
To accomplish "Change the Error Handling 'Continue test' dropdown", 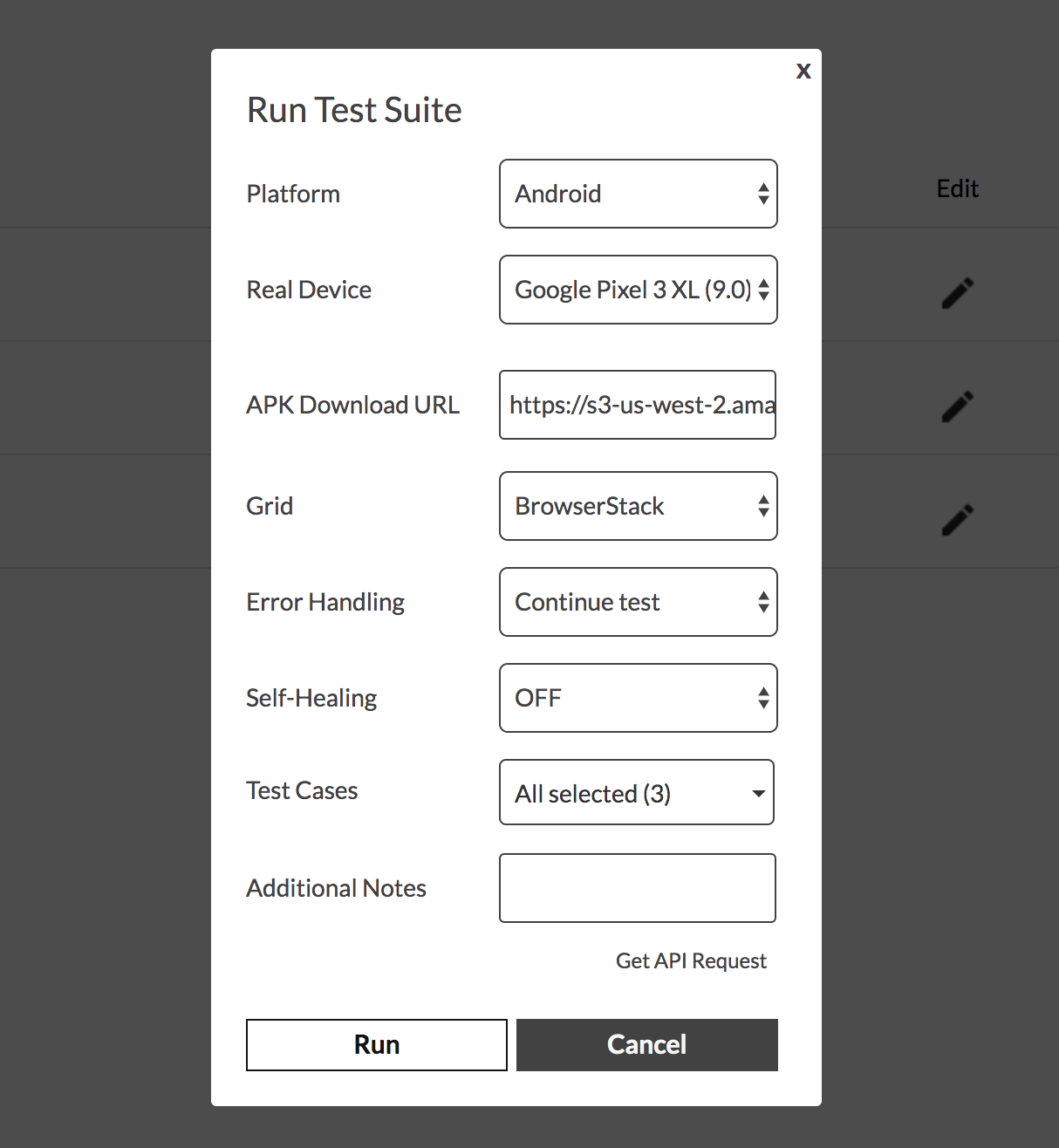I will click(x=638, y=602).
